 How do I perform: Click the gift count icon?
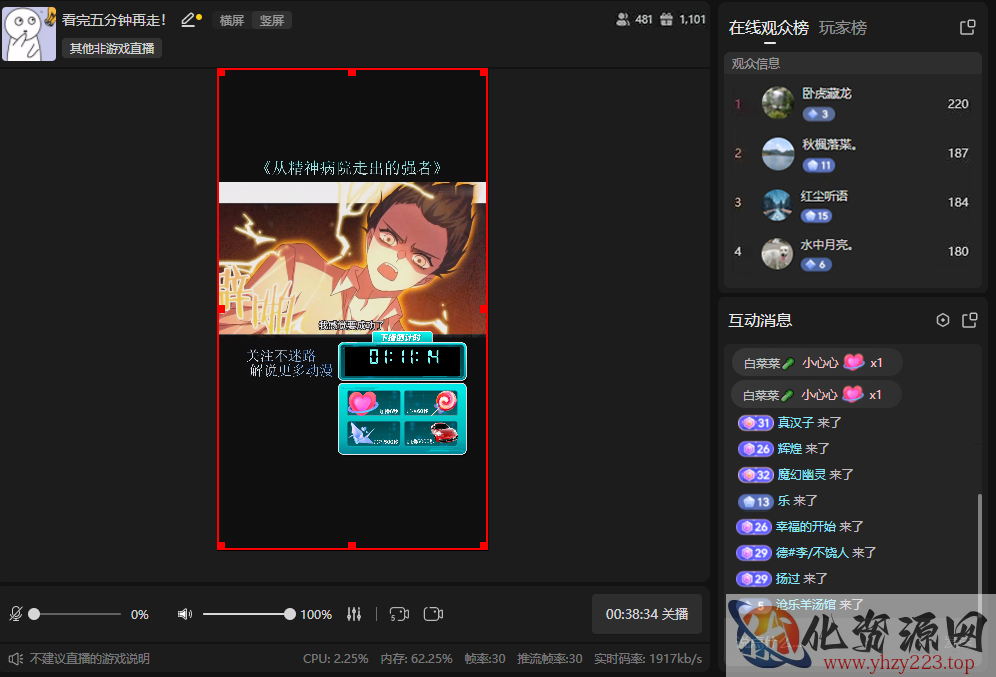pos(666,20)
